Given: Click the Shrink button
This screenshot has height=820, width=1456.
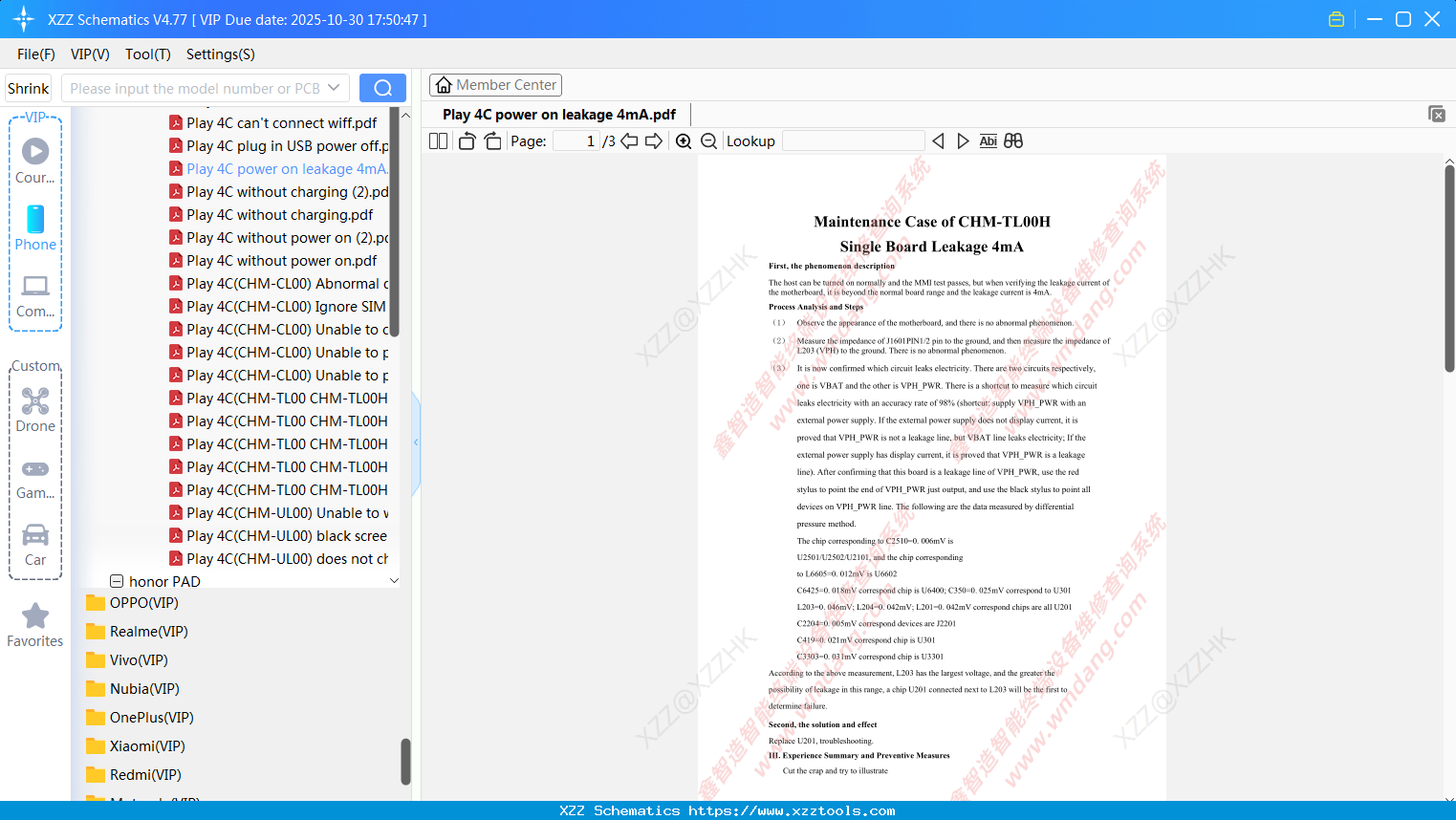Looking at the screenshot, I should pyautogui.click(x=28, y=88).
